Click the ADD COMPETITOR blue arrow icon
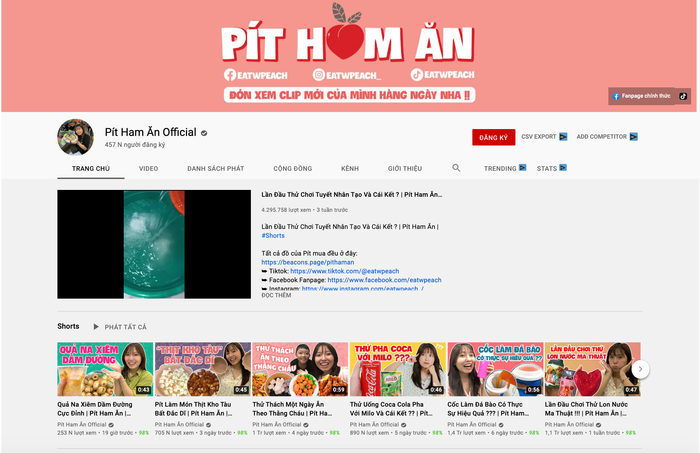 [x=633, y=137]
